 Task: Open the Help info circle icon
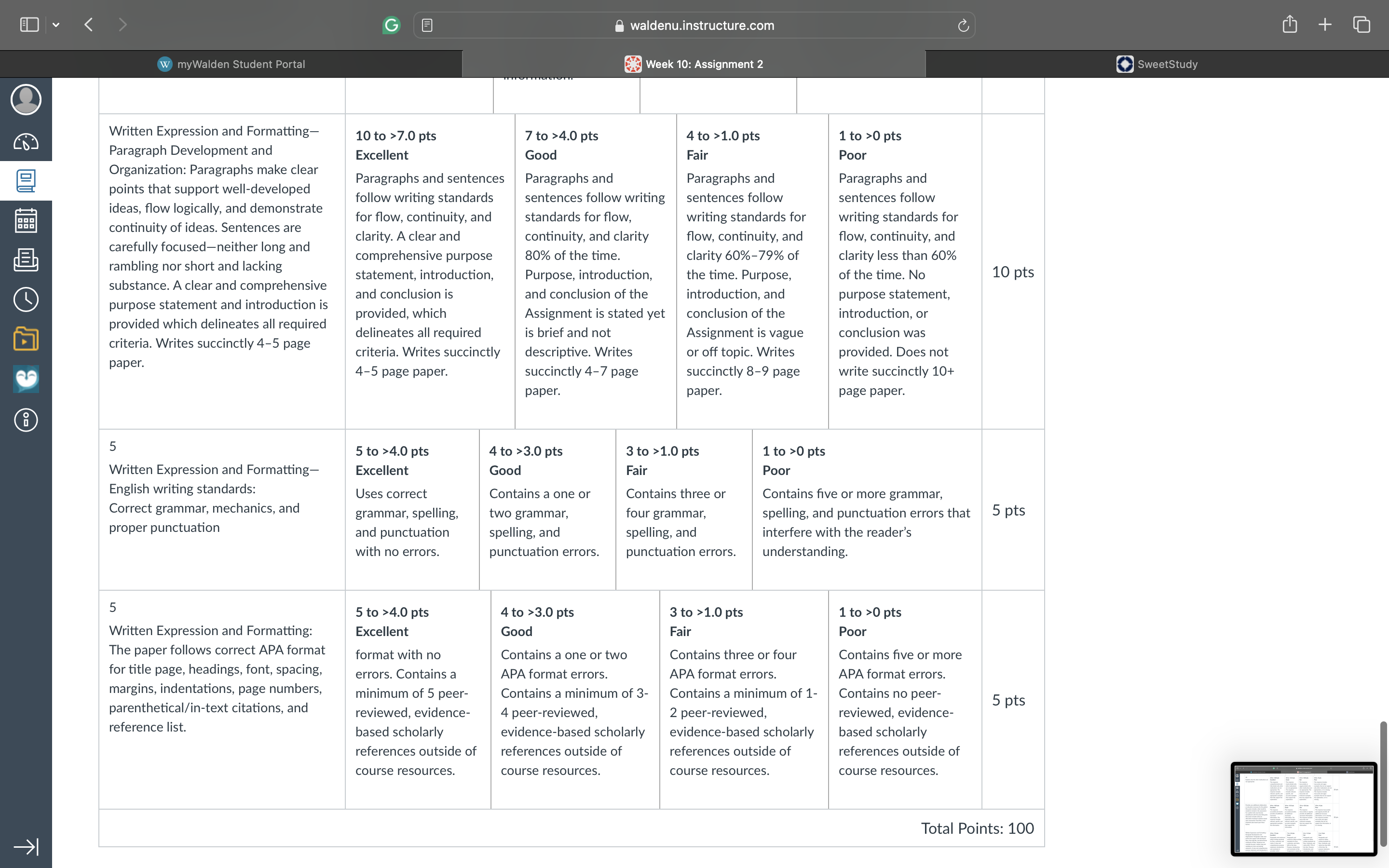pos(26,420)
